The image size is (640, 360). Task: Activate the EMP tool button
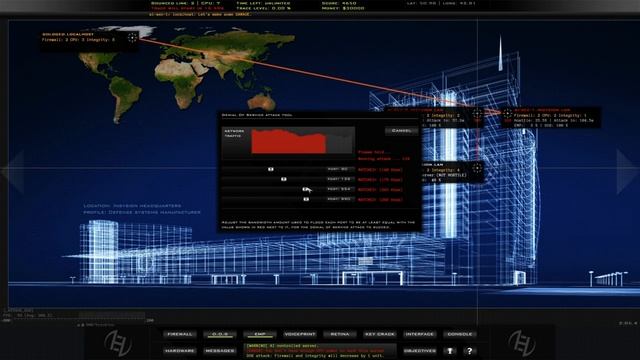(260, 334)
